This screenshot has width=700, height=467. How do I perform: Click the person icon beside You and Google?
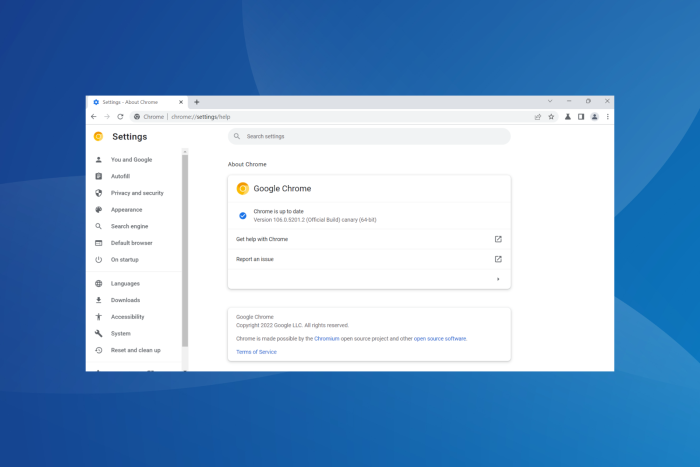(99, 159)
